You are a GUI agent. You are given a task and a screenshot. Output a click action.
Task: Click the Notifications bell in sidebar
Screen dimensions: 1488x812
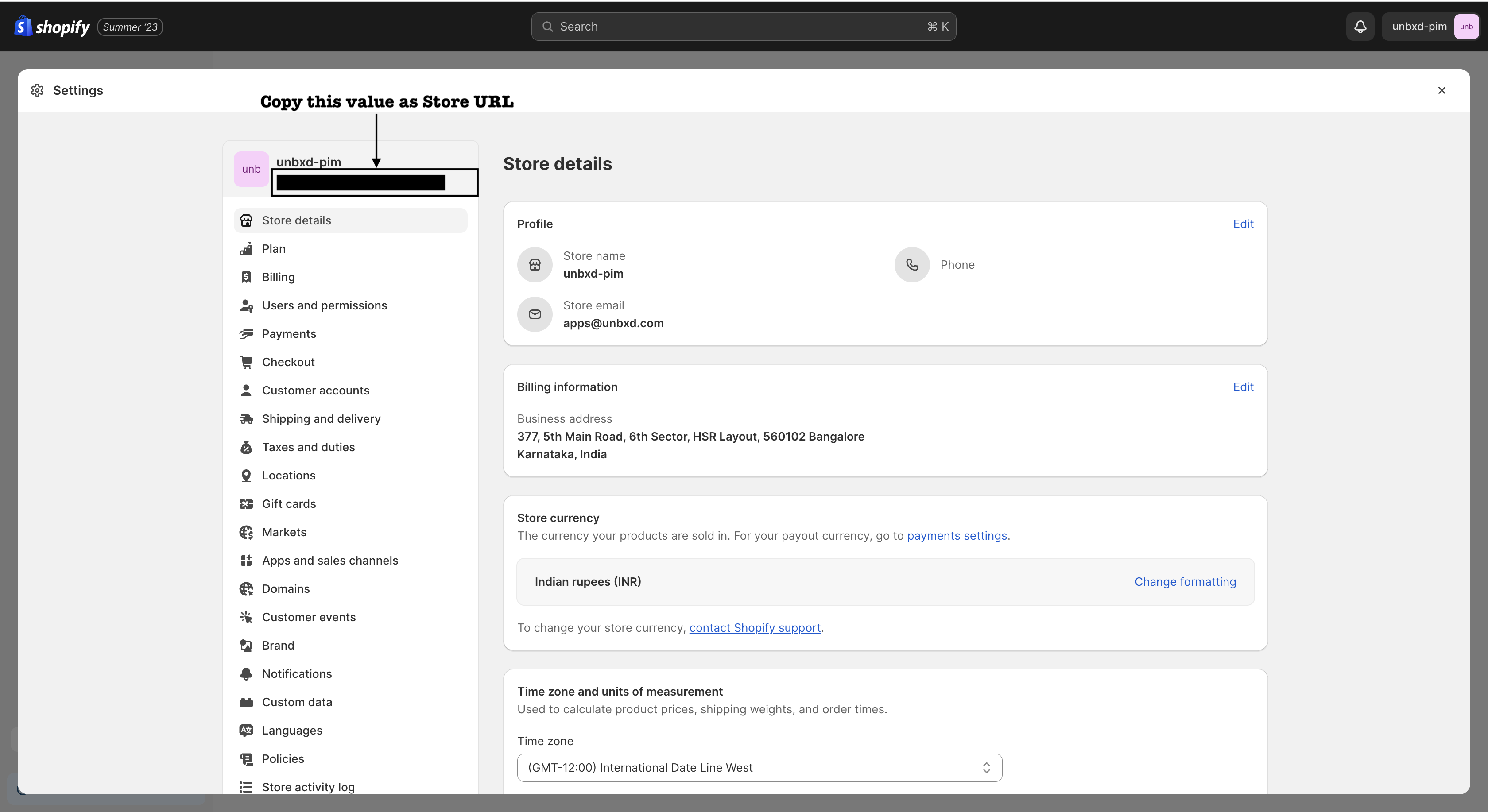click(246, 673)
